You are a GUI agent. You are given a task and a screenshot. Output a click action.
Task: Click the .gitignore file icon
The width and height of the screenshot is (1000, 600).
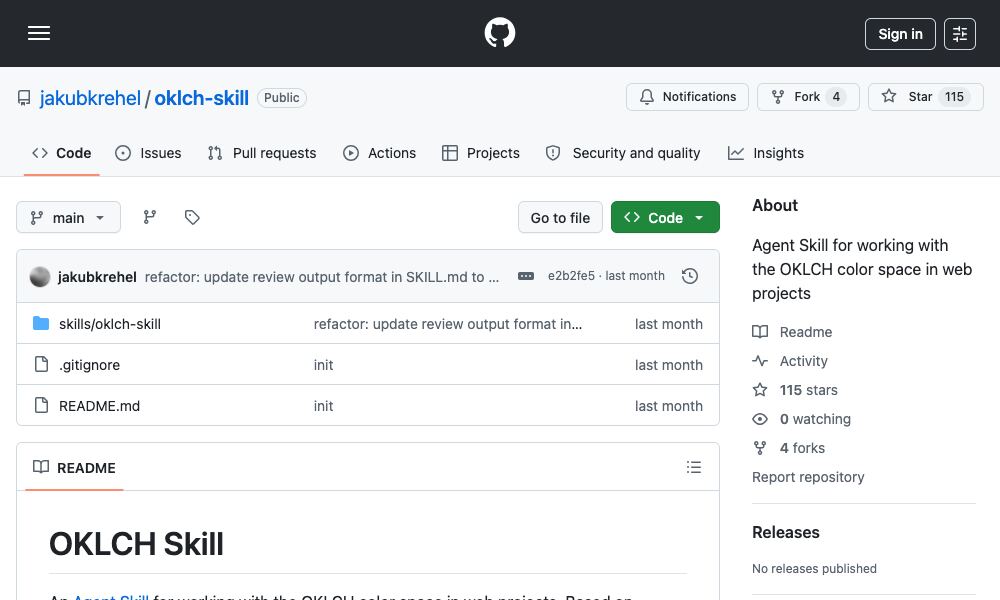click(x=41, y=364)
